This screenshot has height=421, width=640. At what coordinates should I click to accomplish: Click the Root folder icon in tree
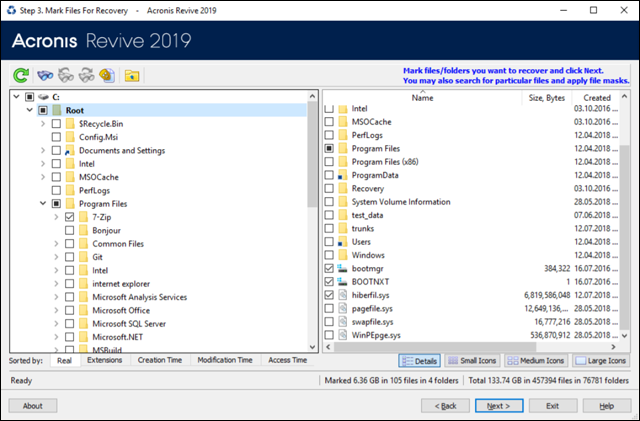[x=57, y=110]
